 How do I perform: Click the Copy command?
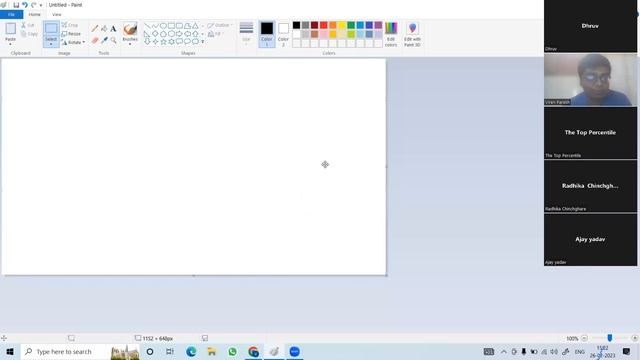pos(29,34)
